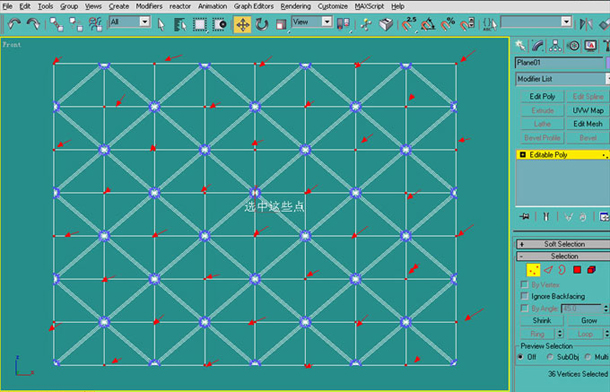Open the Modifier List dropdown
The image size is (610, 392).
point(563,79)
